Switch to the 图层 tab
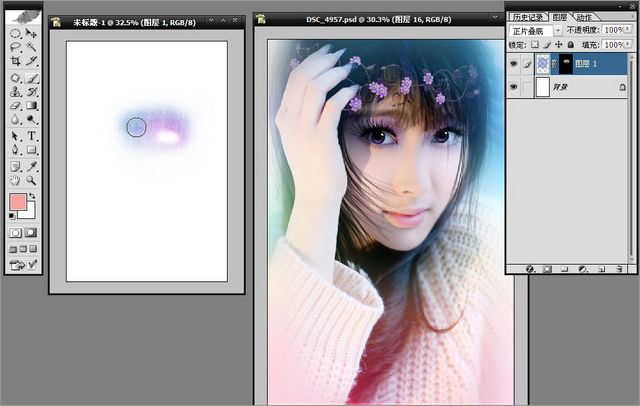The image size is (640, 406). 560,17
